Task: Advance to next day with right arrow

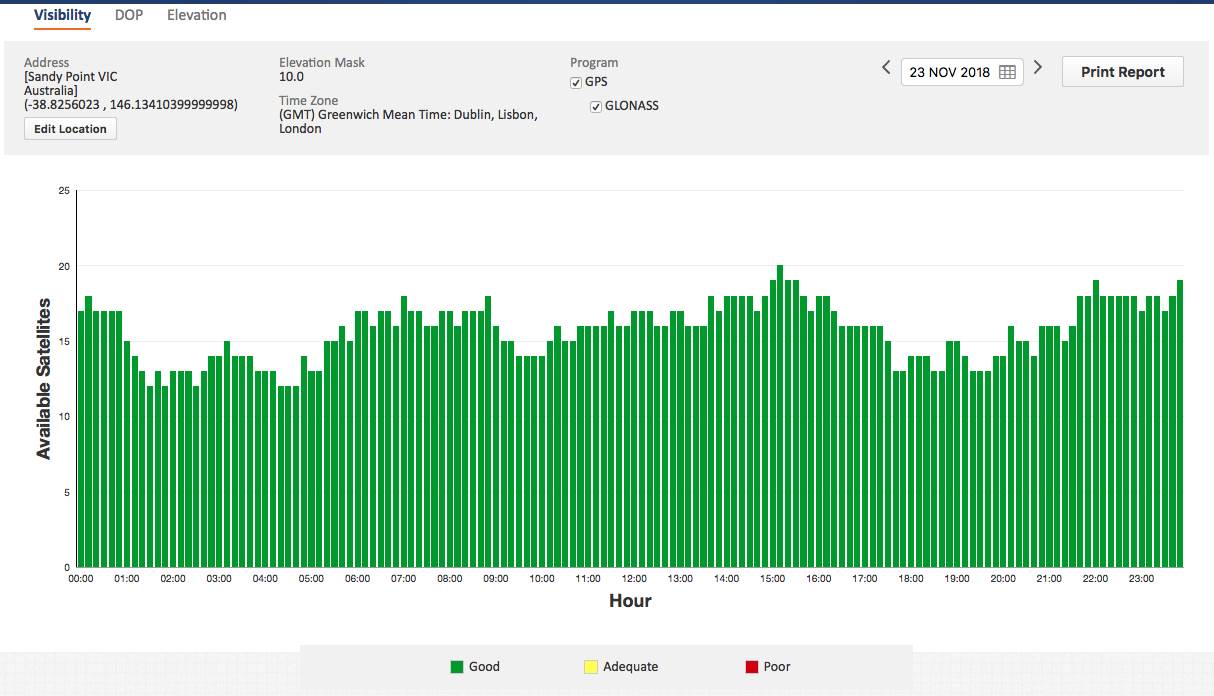Action: click(x=1038, y=68)
